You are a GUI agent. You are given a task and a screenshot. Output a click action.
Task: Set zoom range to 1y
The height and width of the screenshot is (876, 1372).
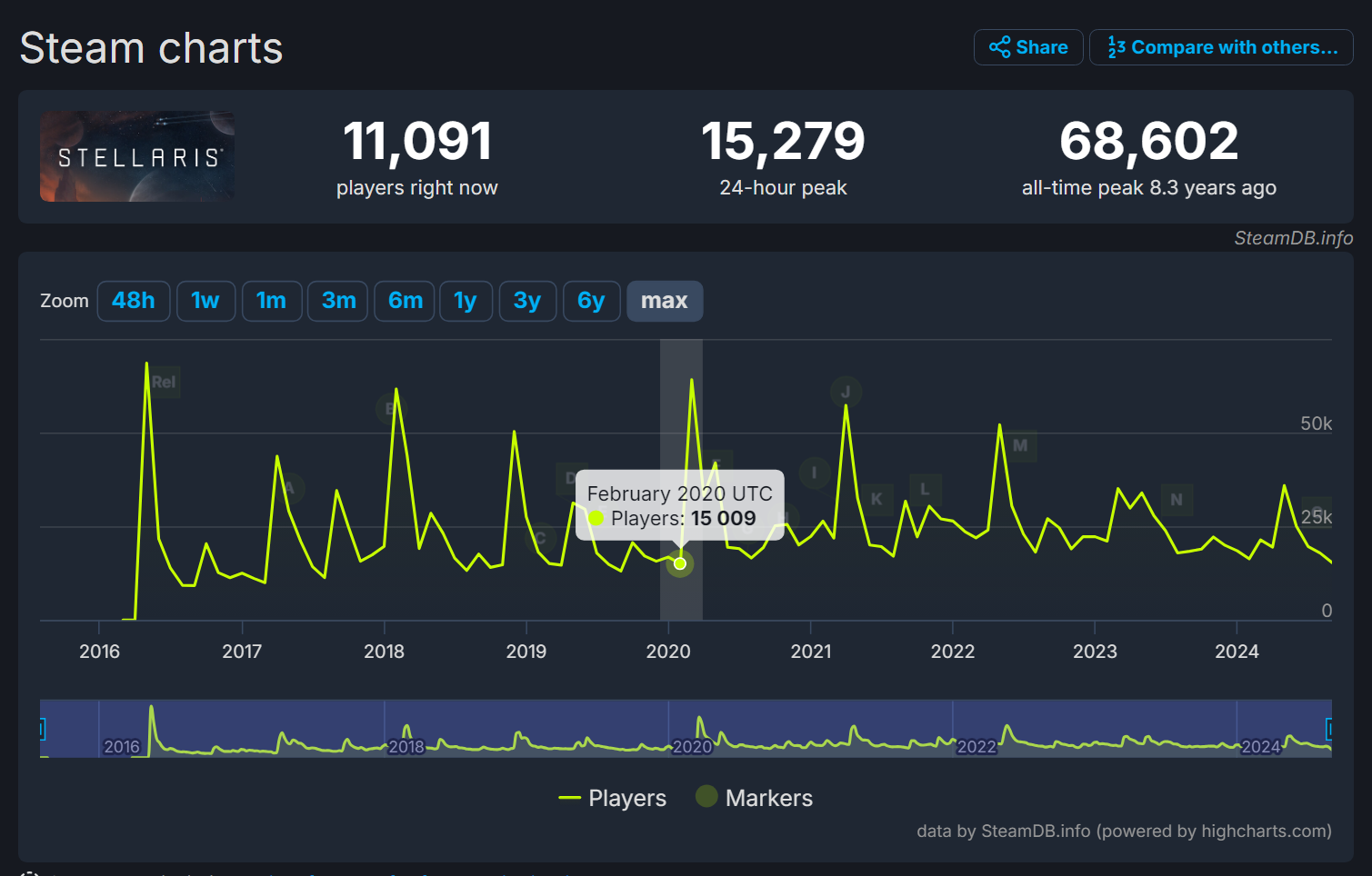point(466,301)
